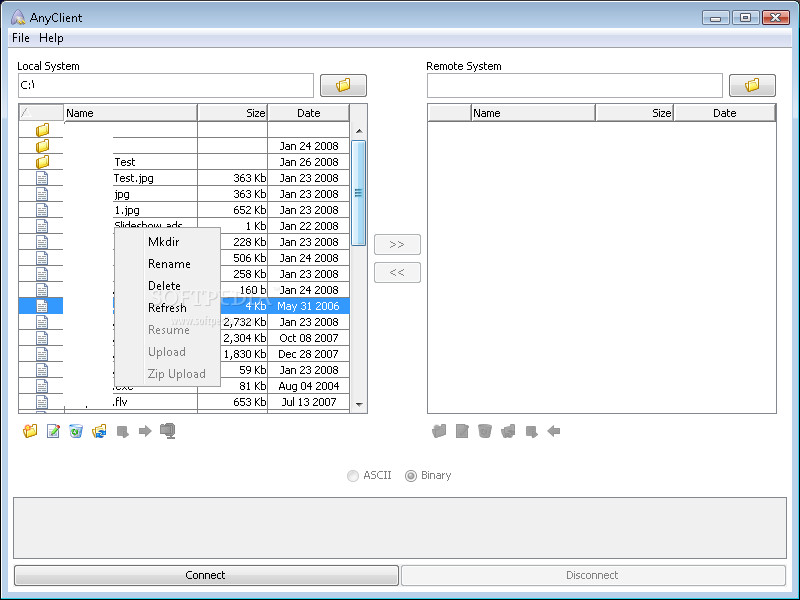The width and height of the screenshot is (800, 600).
Task: Click the local list scrollbar up arrow
Action: [359, 131]
